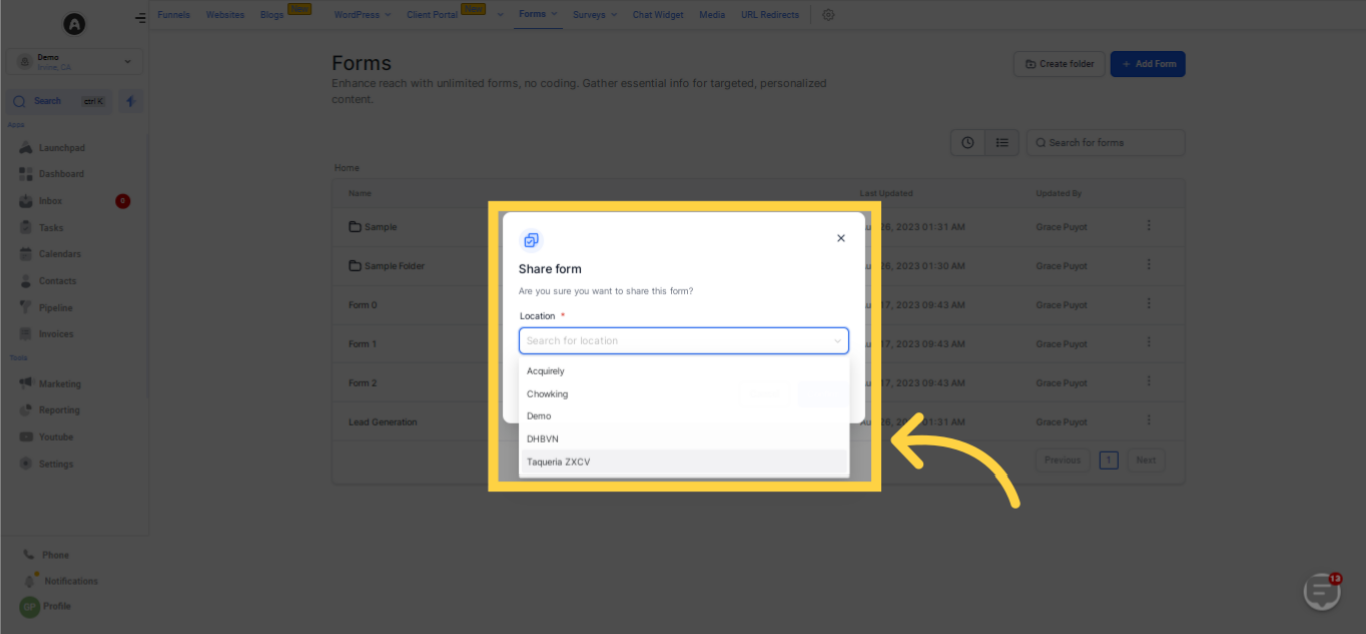Open Marketing in sidebar
This screenshot has width=1366, height=634.
point(60,384)
